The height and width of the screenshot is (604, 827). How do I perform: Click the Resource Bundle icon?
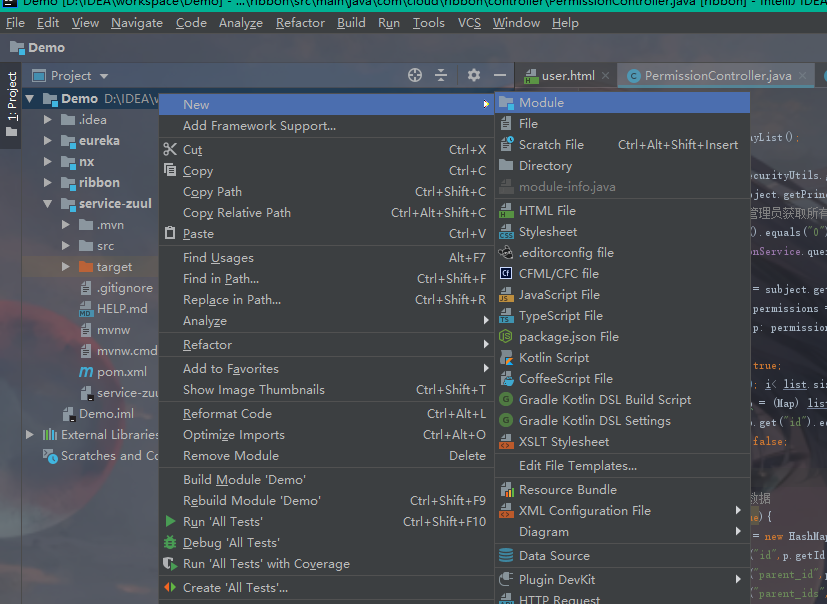pyautogui.click(x=506, y=490)
